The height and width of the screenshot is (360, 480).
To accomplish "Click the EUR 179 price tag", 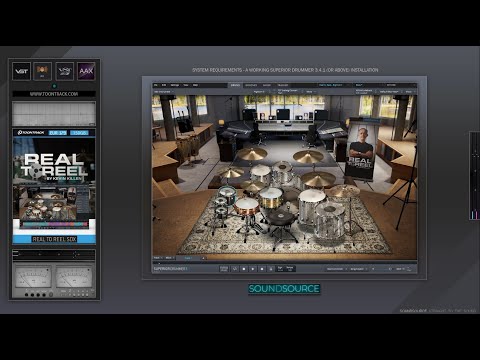I will click(x=58, y=133).
